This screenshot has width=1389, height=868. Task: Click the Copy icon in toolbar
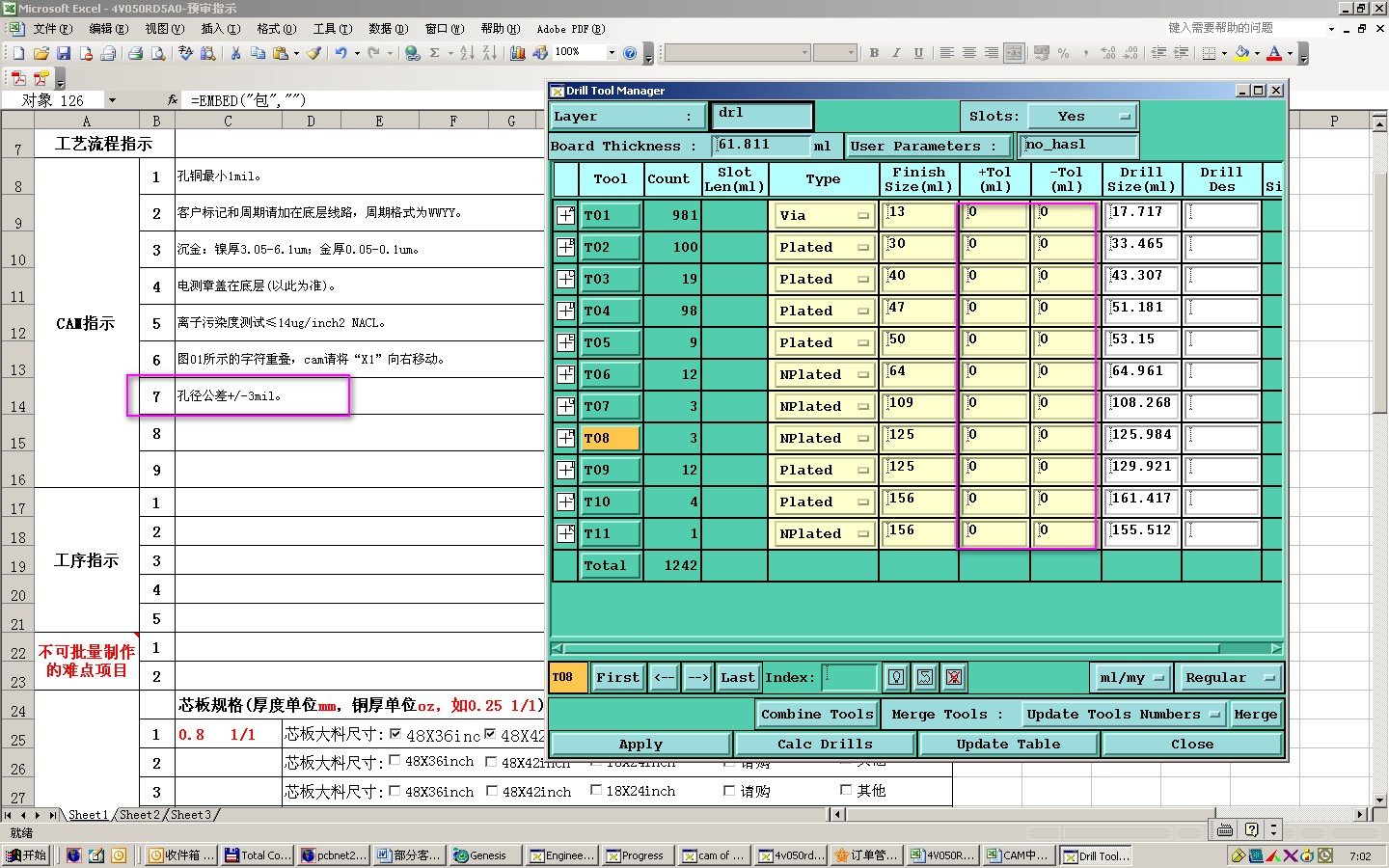point(258,53)
